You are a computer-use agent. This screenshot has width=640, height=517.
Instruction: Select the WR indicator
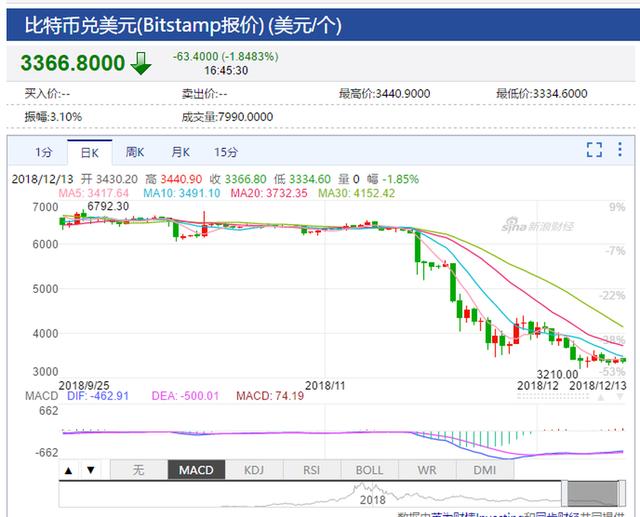[x=427, y=470]
